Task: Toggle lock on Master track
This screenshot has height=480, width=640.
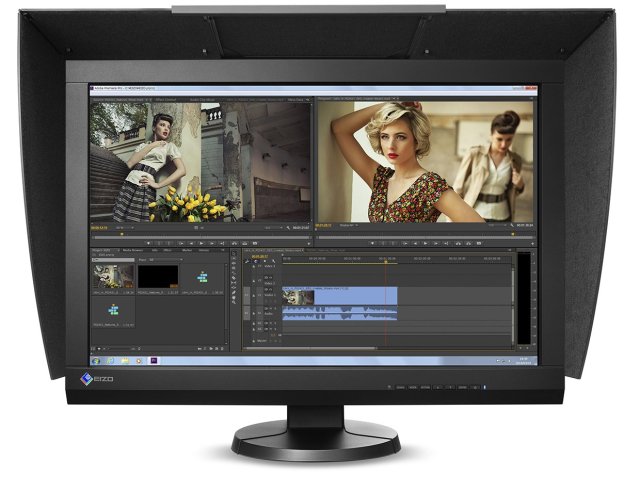Action: pos(253,341)
